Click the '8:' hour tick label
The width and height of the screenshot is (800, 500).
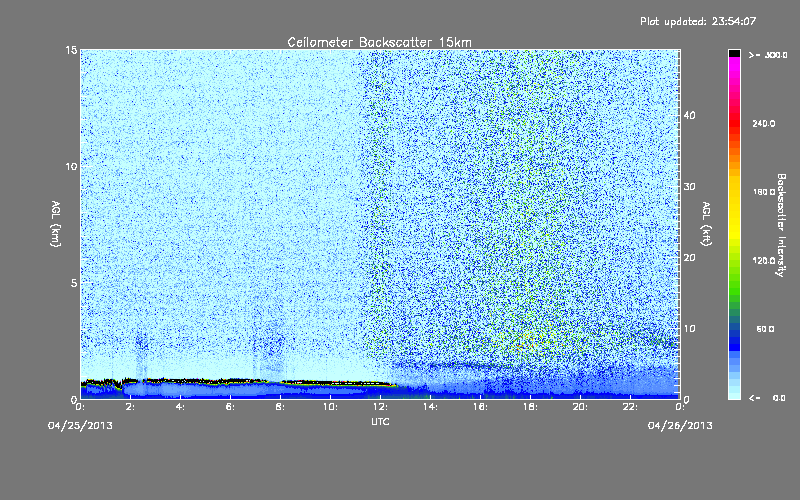pyautogui.click(x=281, y=407)
